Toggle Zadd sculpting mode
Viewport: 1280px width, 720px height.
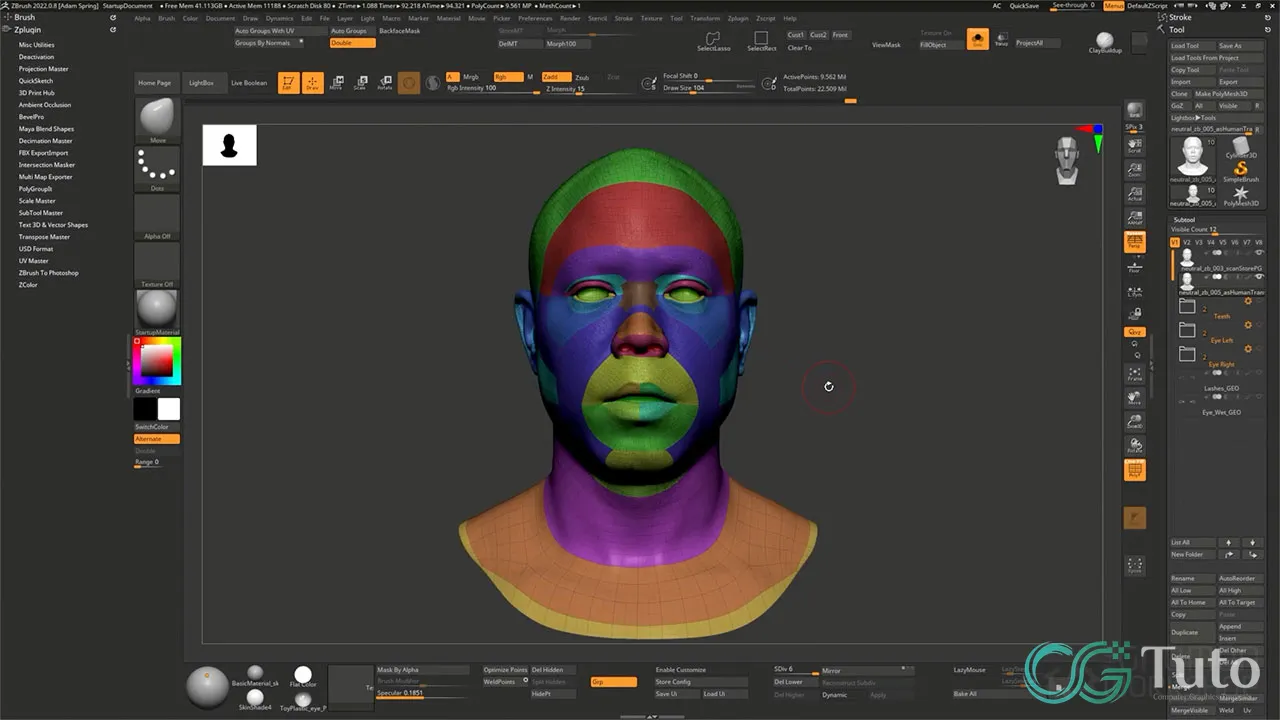coord(554,77)
